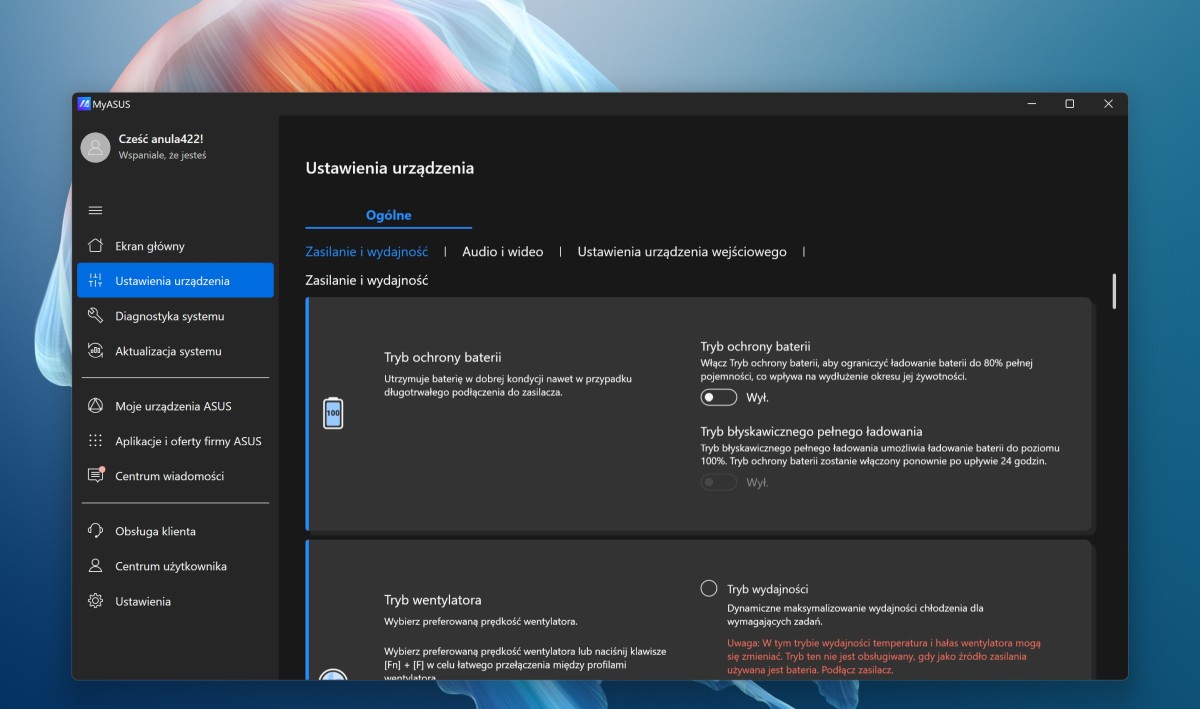Select the Tryb wydajności radio button
This screenshot has width=1200, height=709.
[x=709, y=588]
